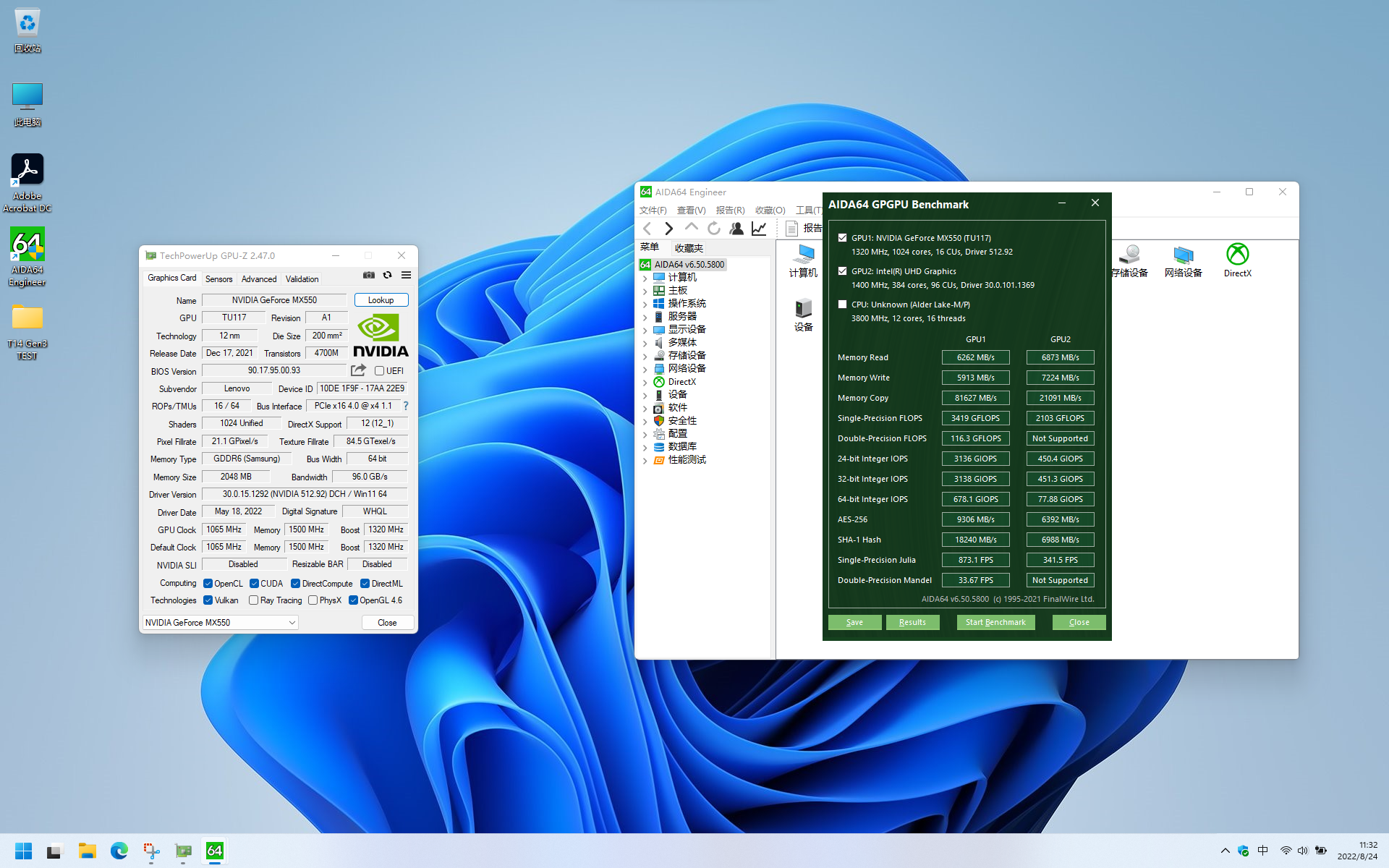Expand 软件 tree node
This screenshot has height=868, width=1389.
click(x=645, y=408)
